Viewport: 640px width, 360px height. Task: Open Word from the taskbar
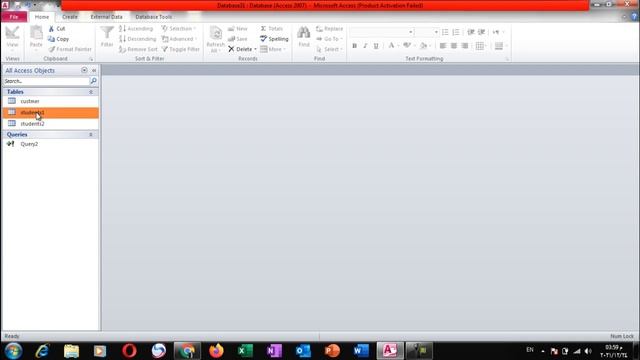coord(361,351)
